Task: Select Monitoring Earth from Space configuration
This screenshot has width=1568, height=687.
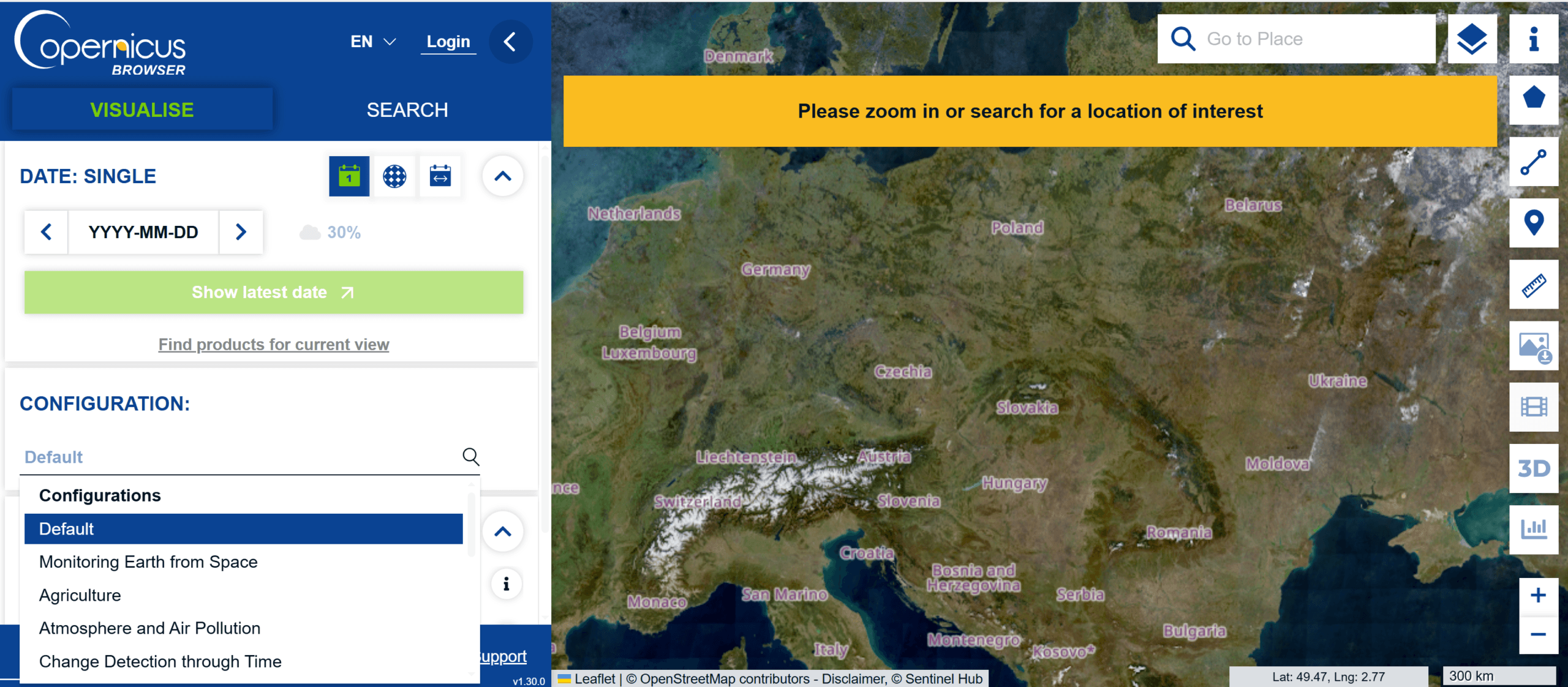Action: [x=148, y=562]
